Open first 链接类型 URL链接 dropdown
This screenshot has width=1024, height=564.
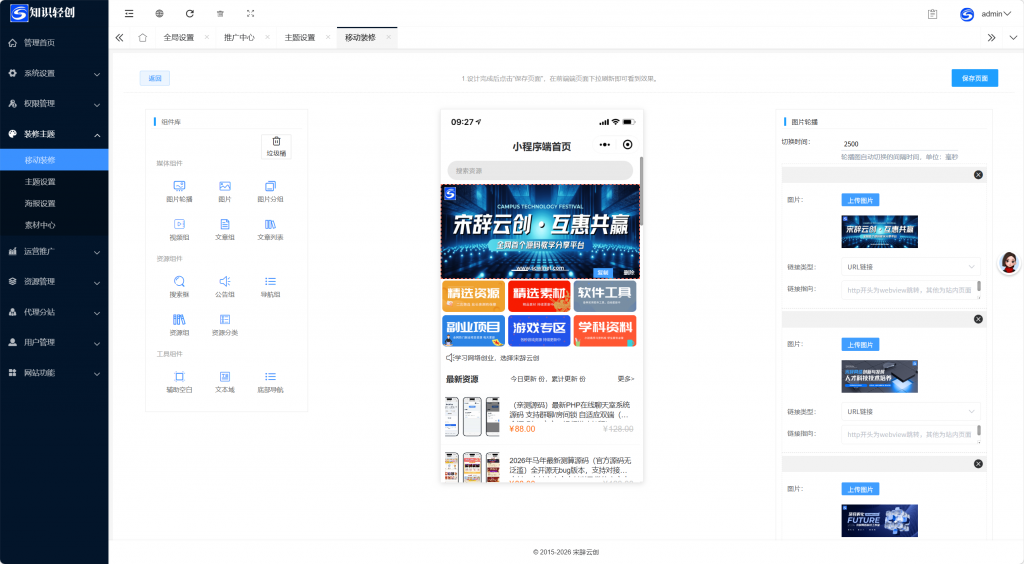tap(911, 267)
